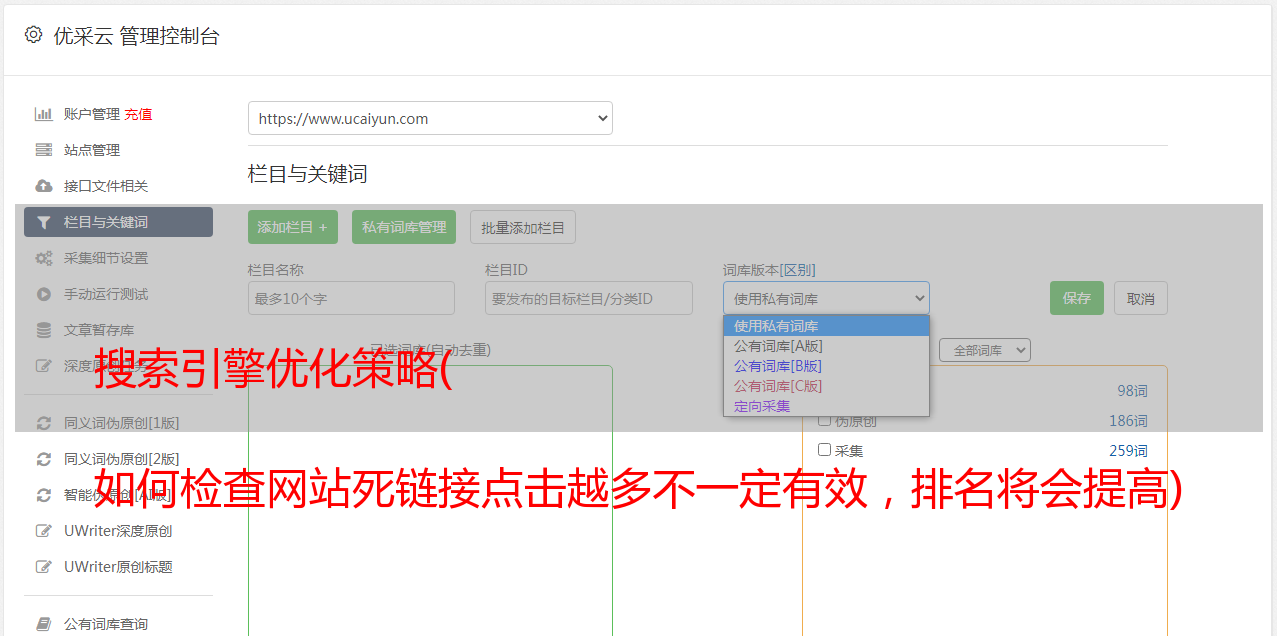The image size is (1277, 636).
Task: Click the 文章暂存库 database icon
Action: [x=43, y=330]
